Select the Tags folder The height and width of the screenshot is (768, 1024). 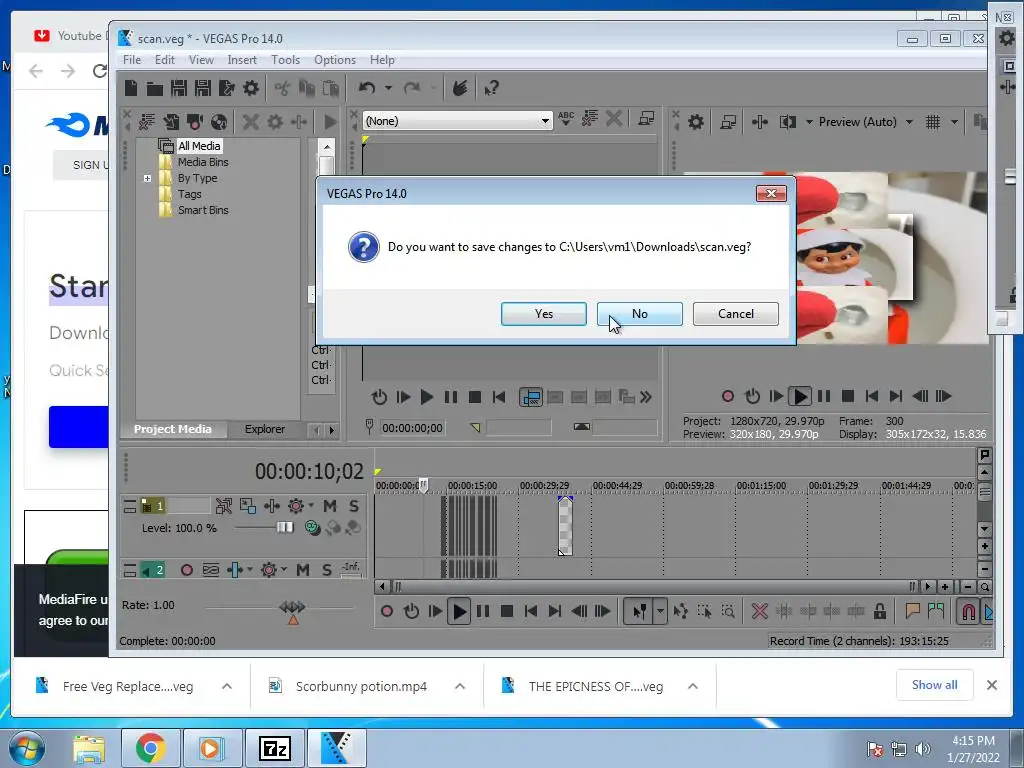189,194
